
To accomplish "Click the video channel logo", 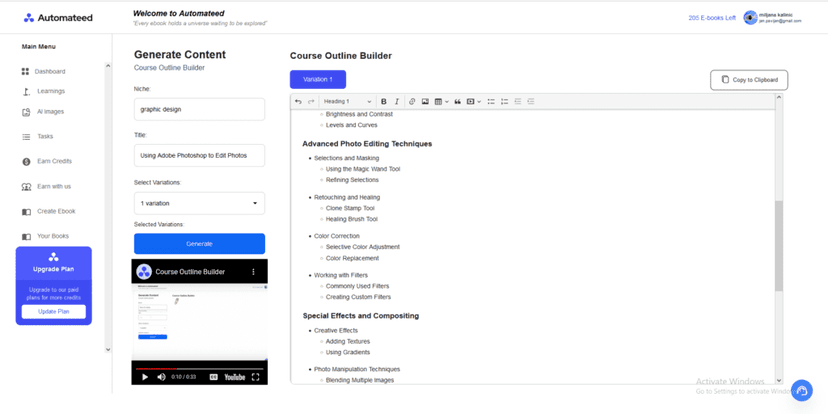I will point(144,272).
